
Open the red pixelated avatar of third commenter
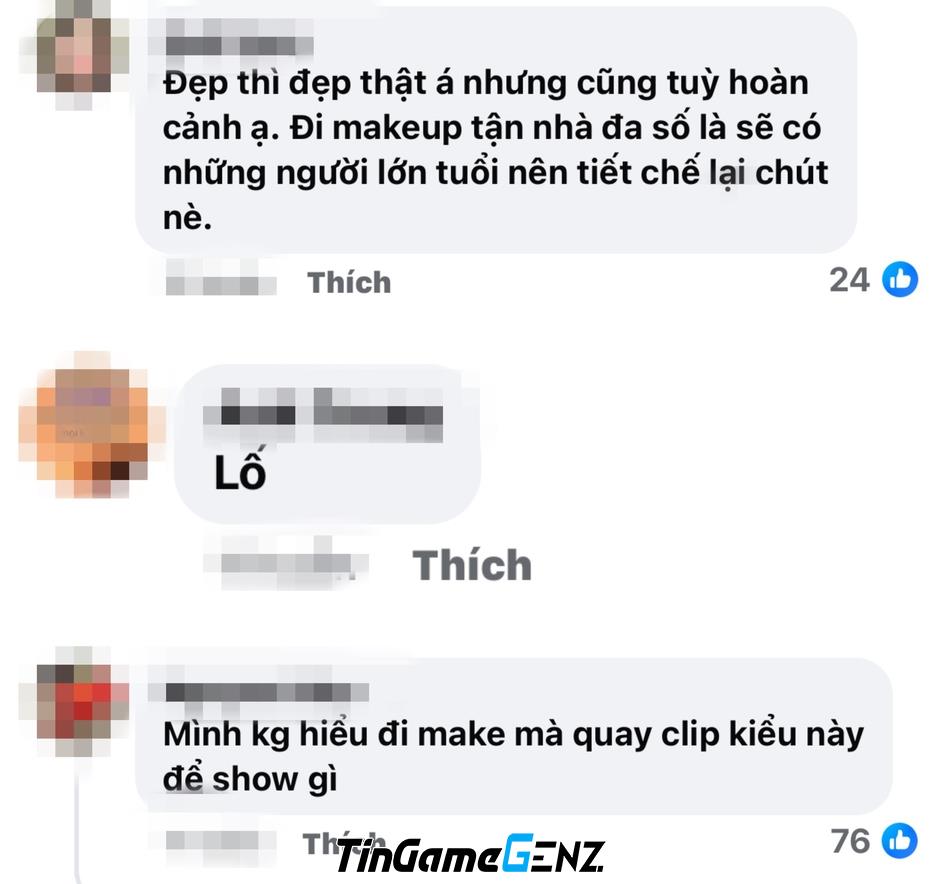[x=75, y=701]
